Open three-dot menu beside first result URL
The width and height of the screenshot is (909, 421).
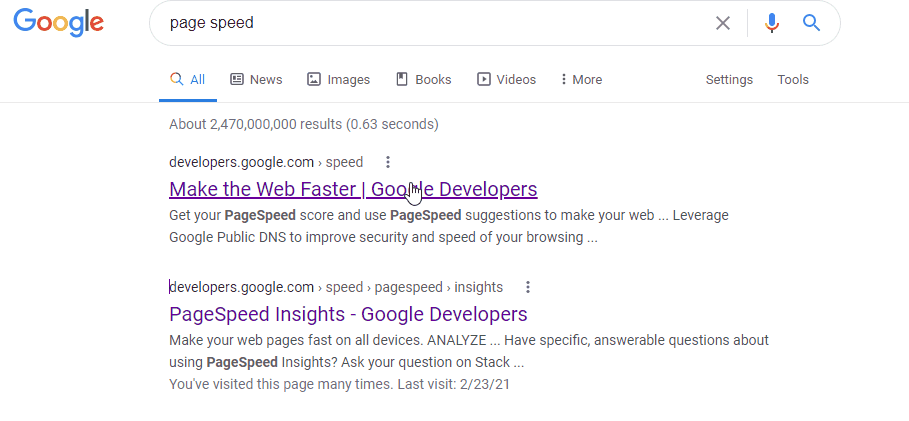coord(388,162)
